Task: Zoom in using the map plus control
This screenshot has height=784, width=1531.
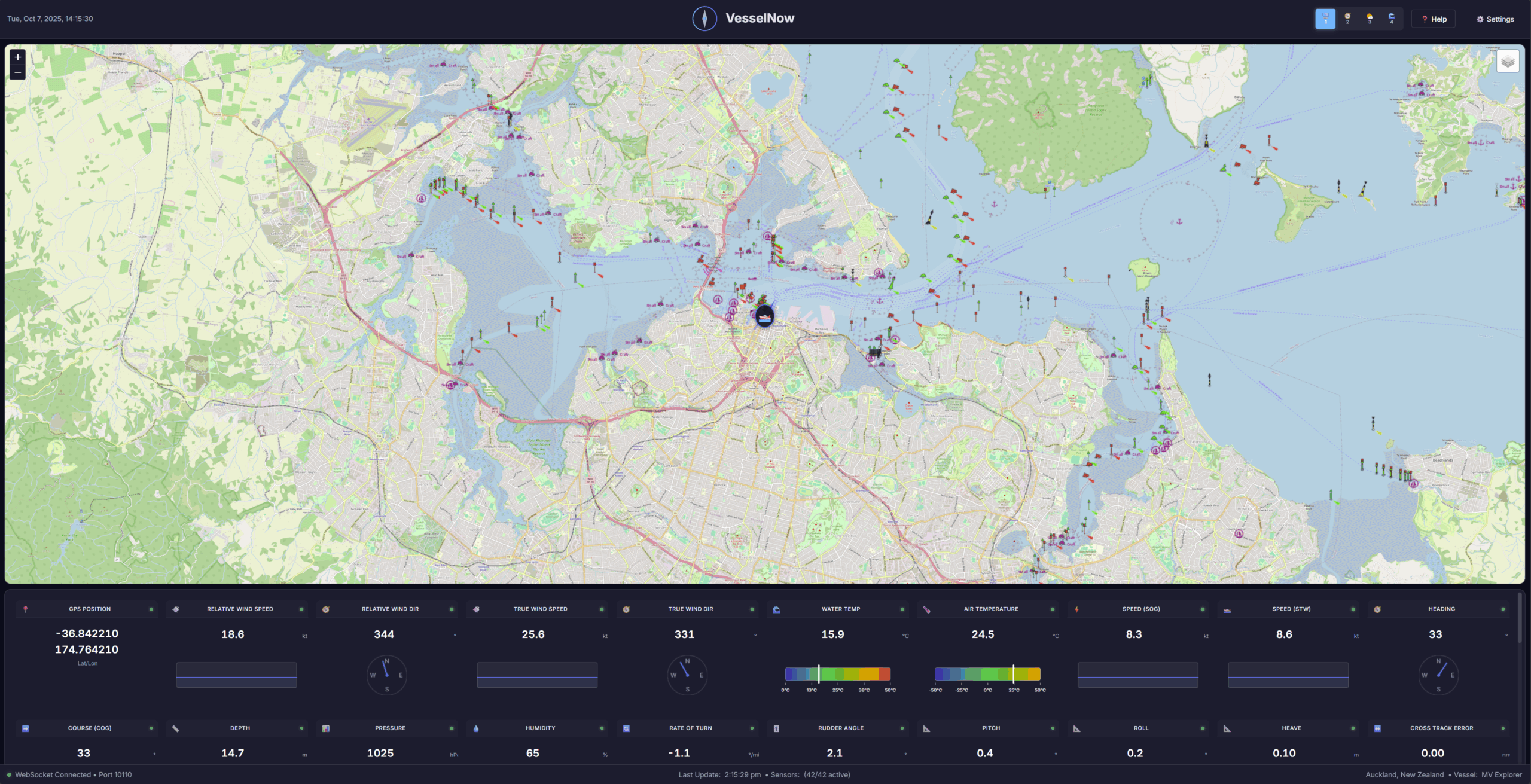Action: (x=17, y=56)
